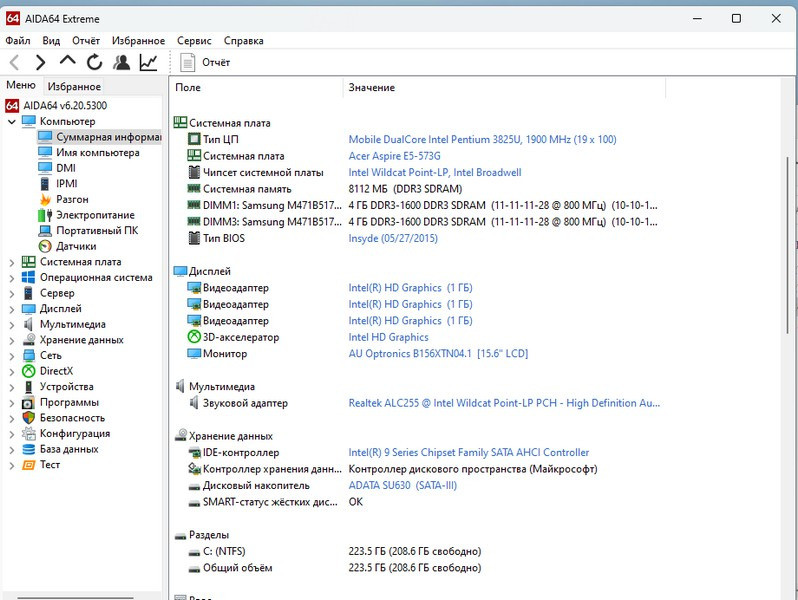798x600 pixels.
Task: Open the Вид menu
Action: [51, 41]
